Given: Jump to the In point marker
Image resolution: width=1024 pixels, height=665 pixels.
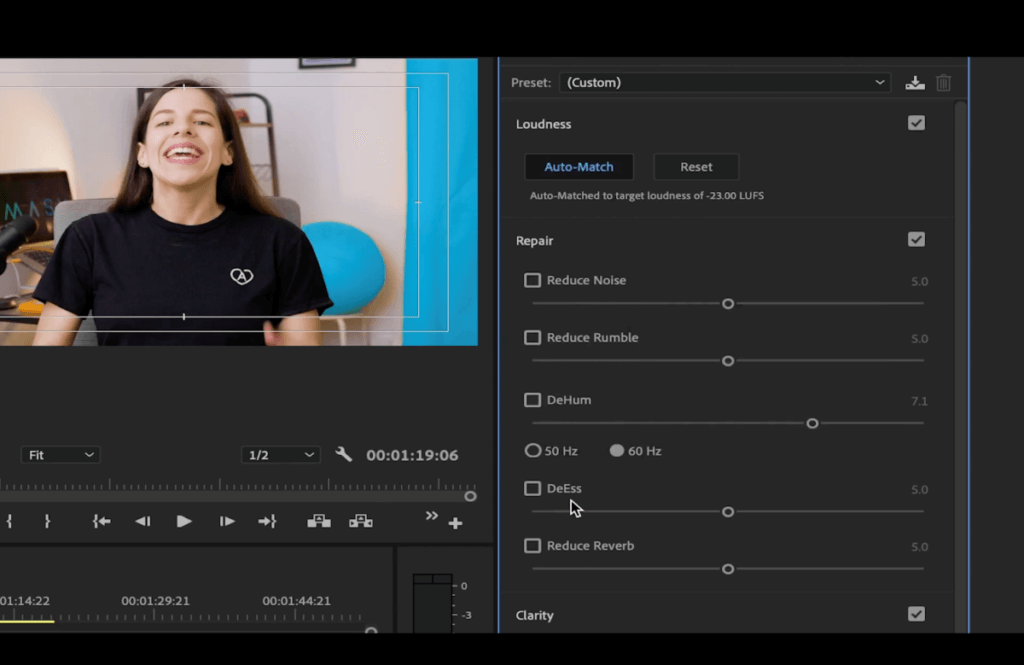Looking at the screenshot, I should [x=100, y=520].
